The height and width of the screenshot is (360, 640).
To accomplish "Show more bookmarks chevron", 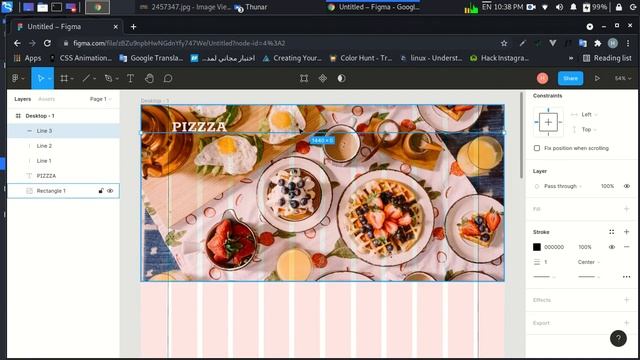I will [571, 58].
